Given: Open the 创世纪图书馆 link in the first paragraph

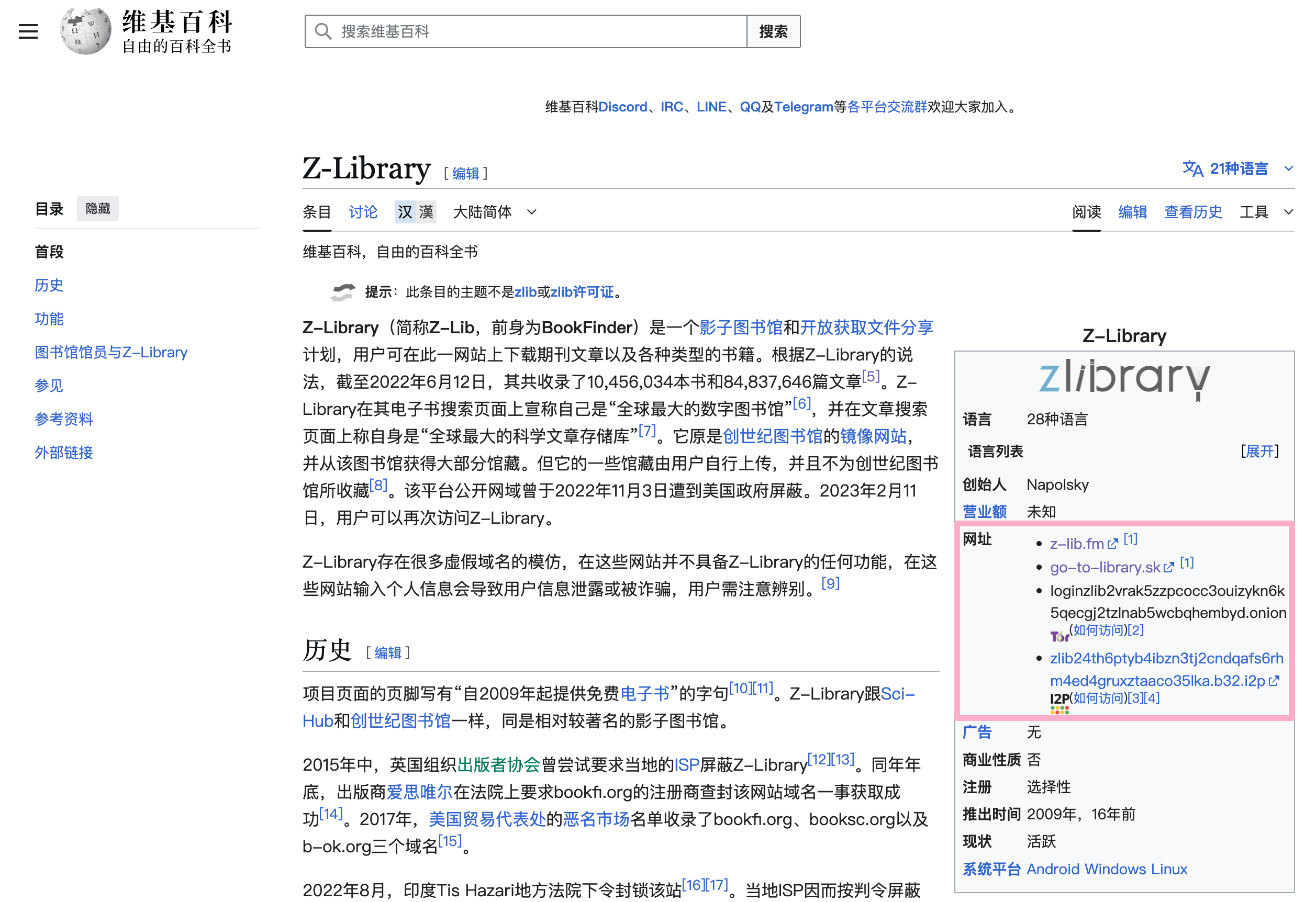Looking at the screenshot, I should coord(773,436).
